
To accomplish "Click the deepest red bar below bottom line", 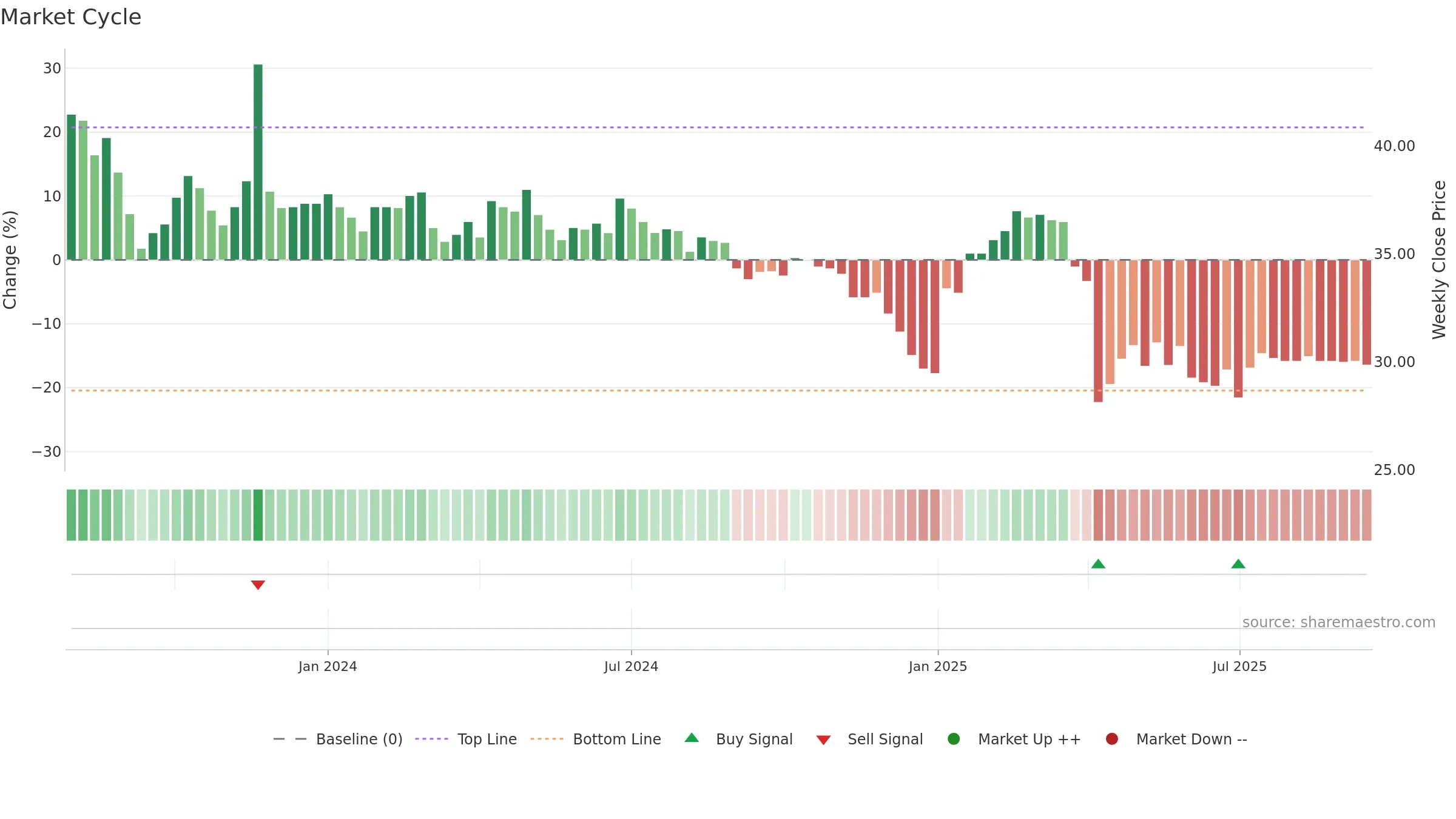I will [x=1098, y=331].
